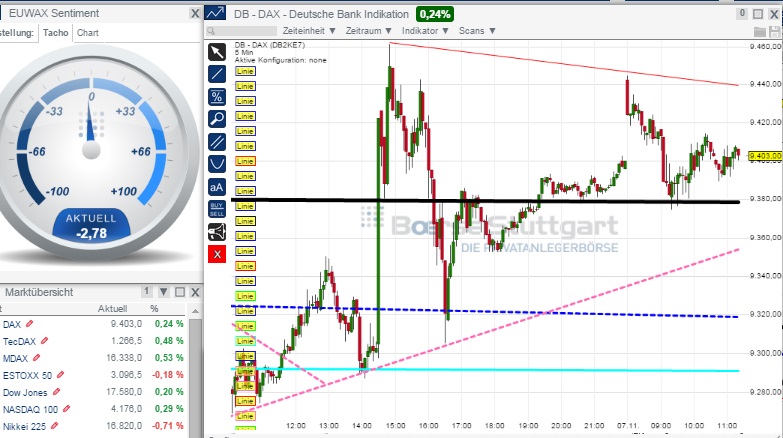
Task: Click the green 0,24% badge in chart title
Action: 435,14
